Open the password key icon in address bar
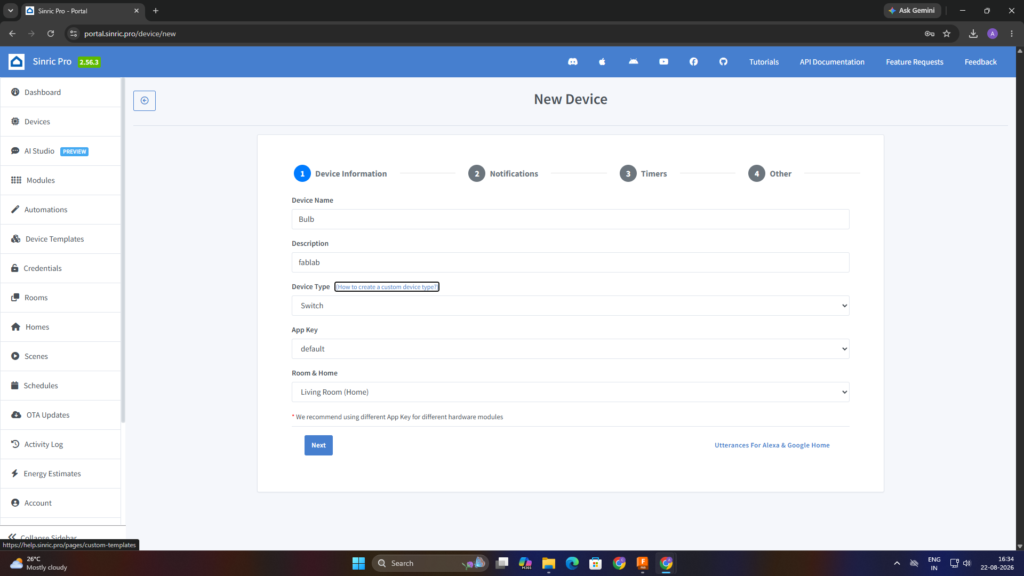 click(929, 33)
